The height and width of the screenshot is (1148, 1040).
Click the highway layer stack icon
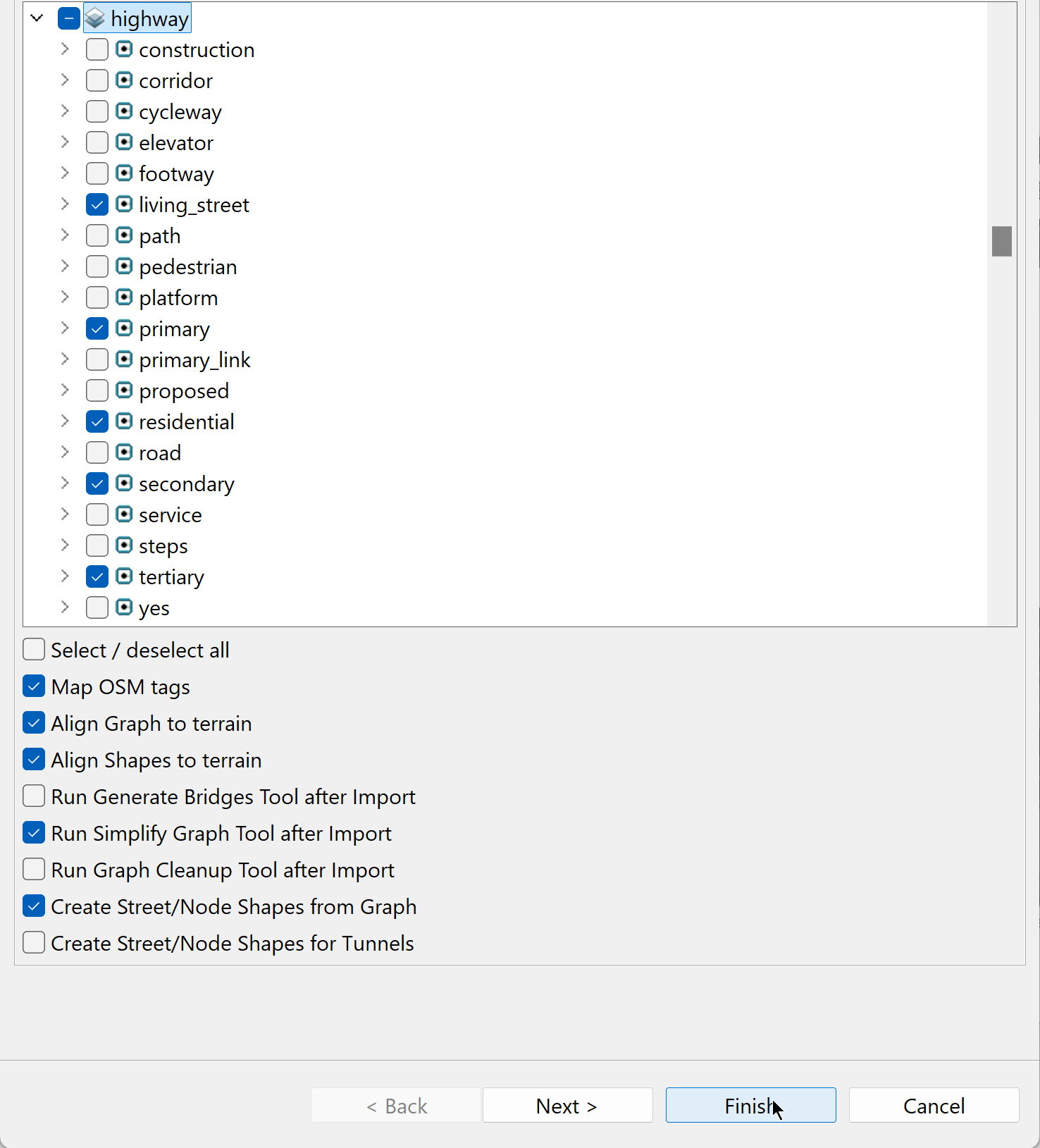click(95, 18)
